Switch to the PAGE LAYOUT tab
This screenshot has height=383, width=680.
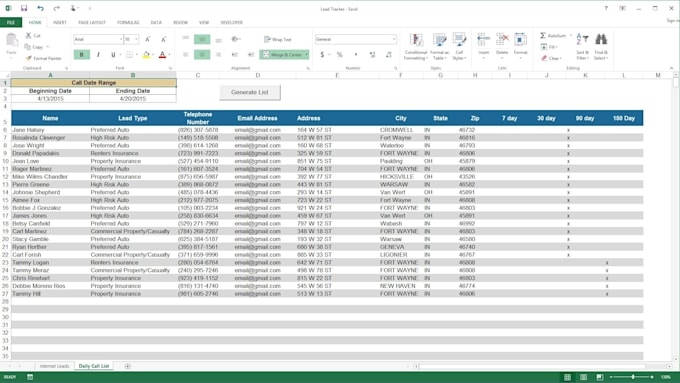coord(92,22)
